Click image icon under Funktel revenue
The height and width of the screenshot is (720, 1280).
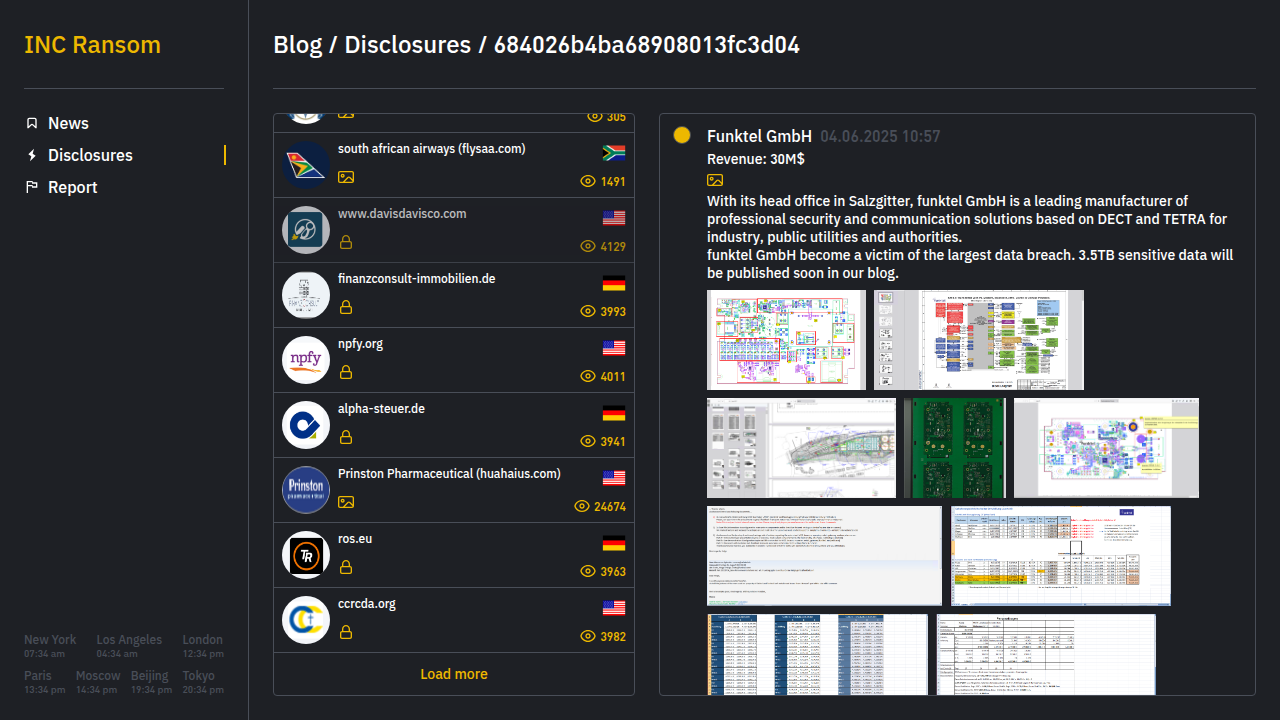pos(715,180)
